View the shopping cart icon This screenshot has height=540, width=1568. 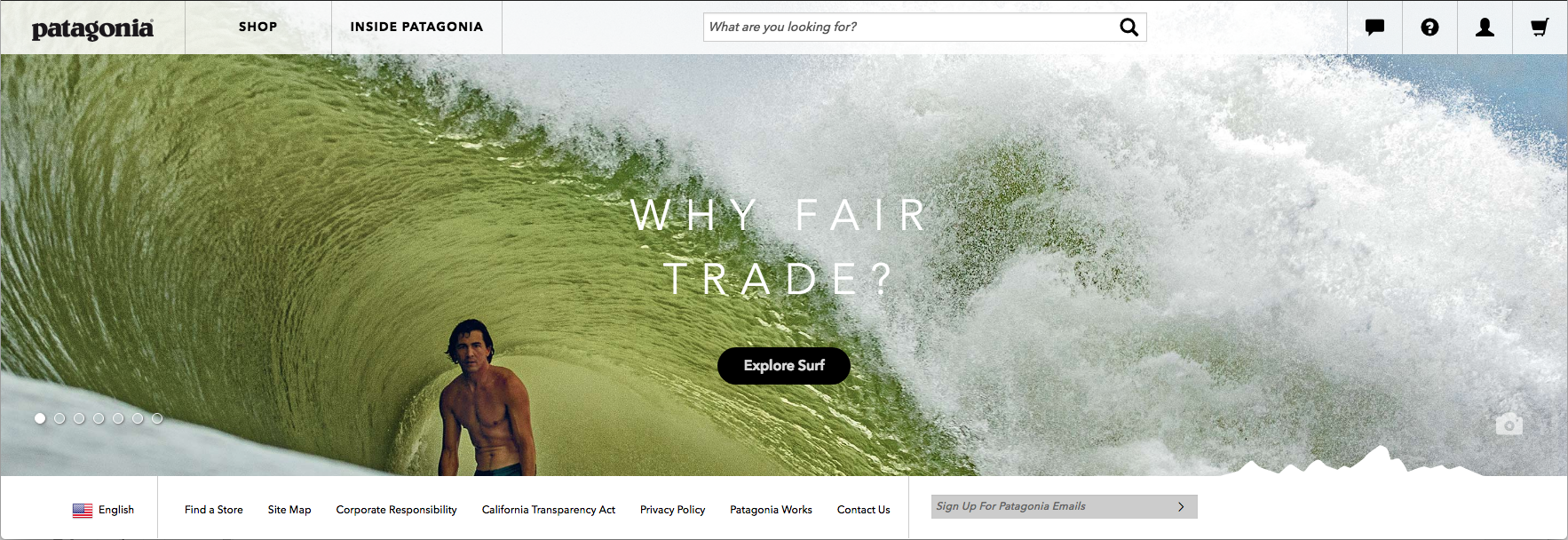point(1540,28)
